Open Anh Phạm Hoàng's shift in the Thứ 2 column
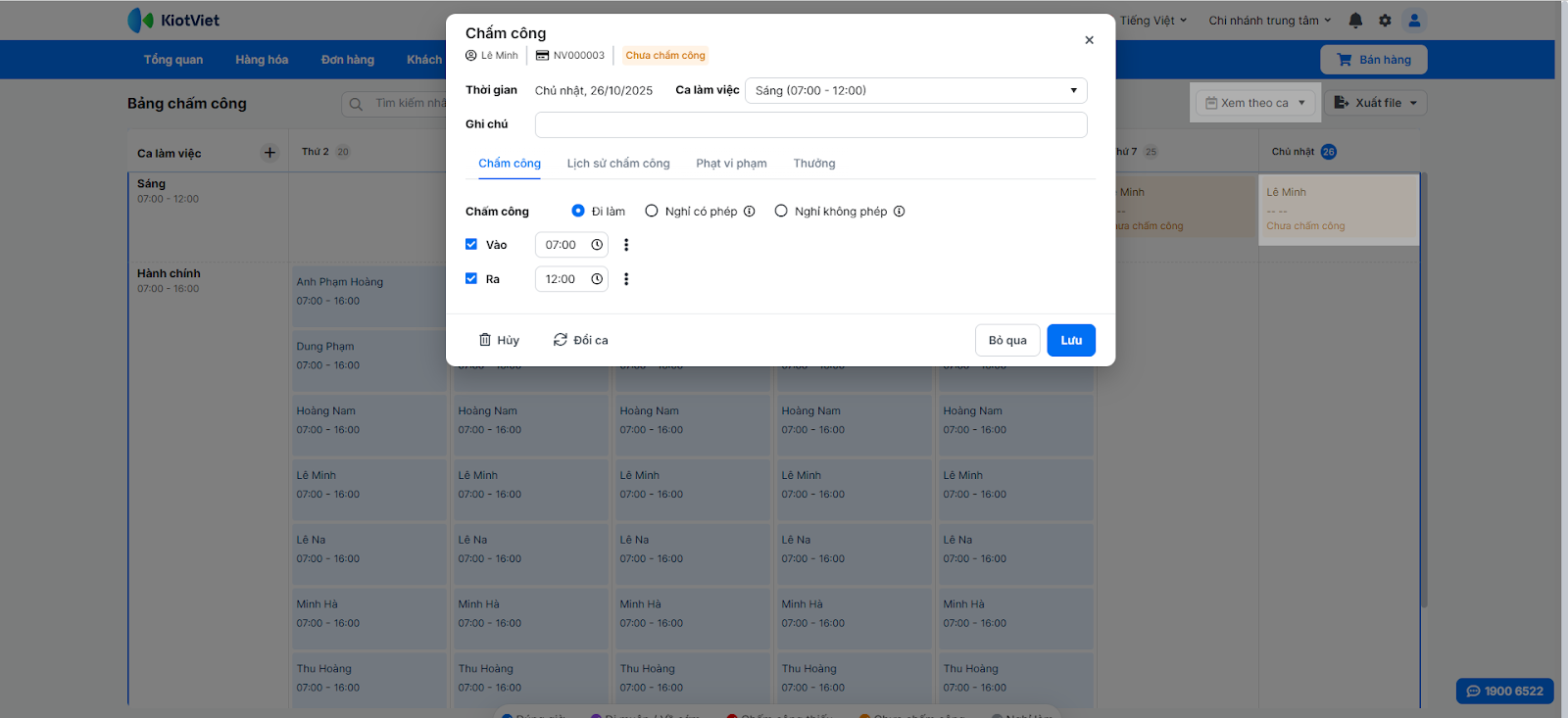1568x718 pixels. 368,296
